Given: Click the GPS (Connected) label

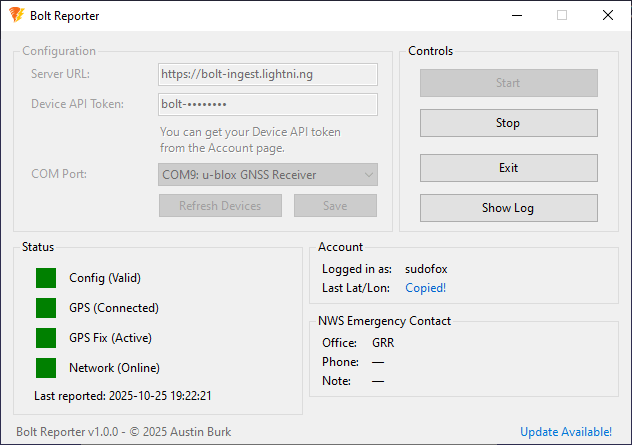Looking at the screenshot, I should point(114,308).
